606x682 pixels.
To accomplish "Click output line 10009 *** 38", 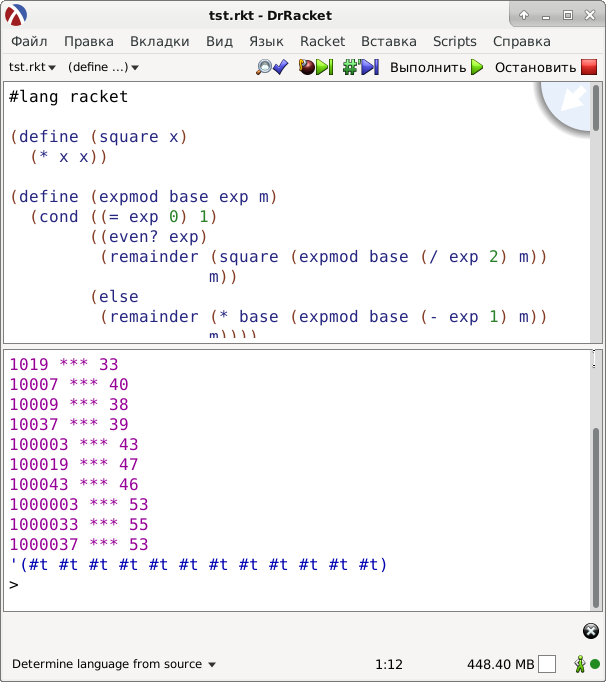I will click(x=69, y=404).
